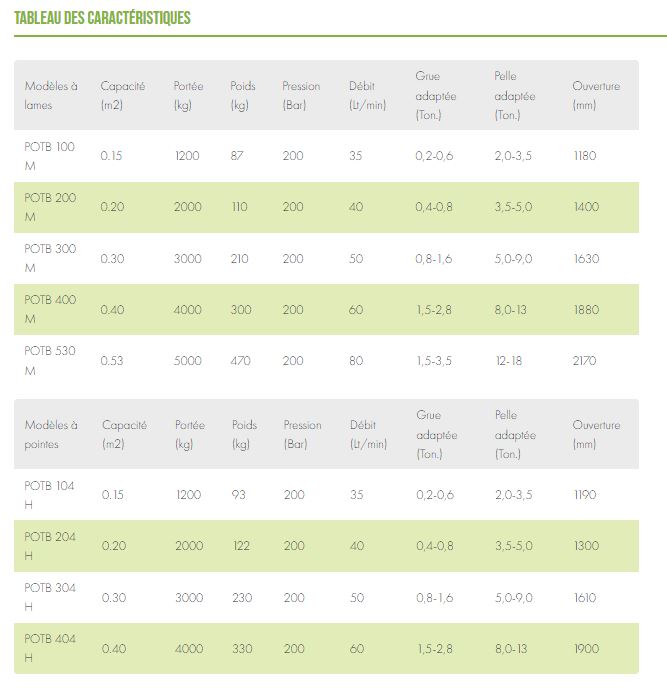Select the POTB 204 H row label
The height and width of the screenshot is (690, 667).
[49, 546]
